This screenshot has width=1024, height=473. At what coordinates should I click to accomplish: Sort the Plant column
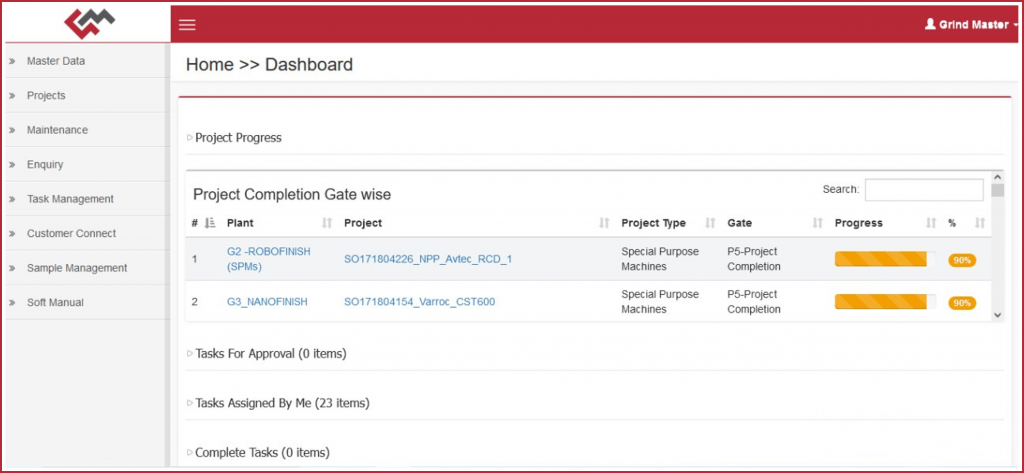tap(327, 223)
